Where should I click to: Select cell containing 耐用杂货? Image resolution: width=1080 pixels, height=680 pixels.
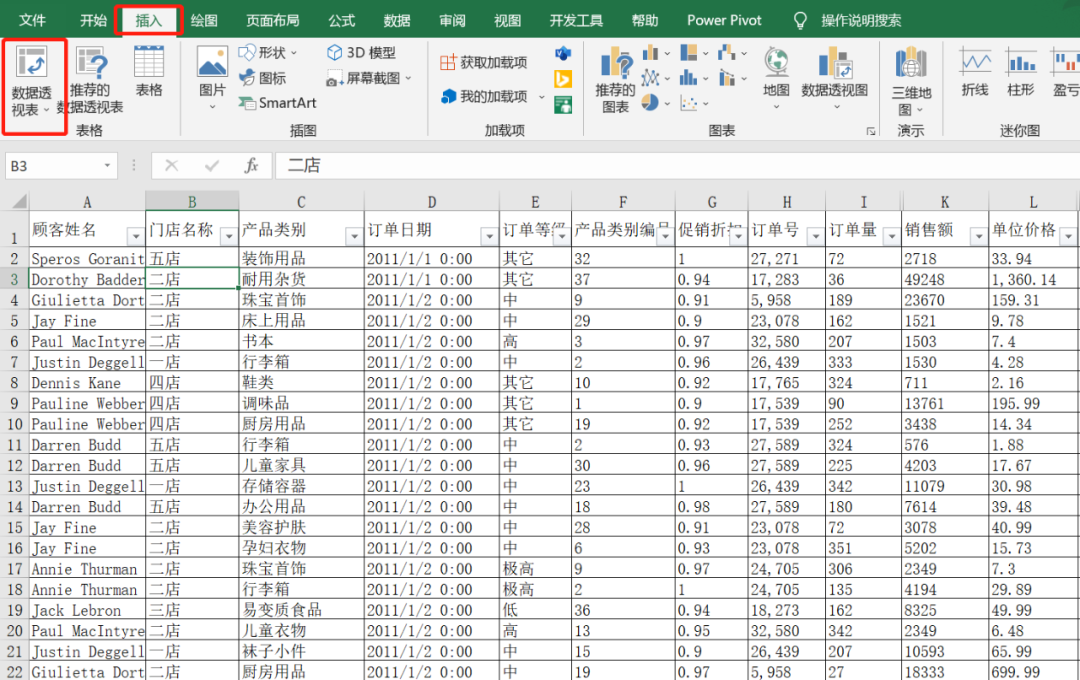(x=301, y=279)
